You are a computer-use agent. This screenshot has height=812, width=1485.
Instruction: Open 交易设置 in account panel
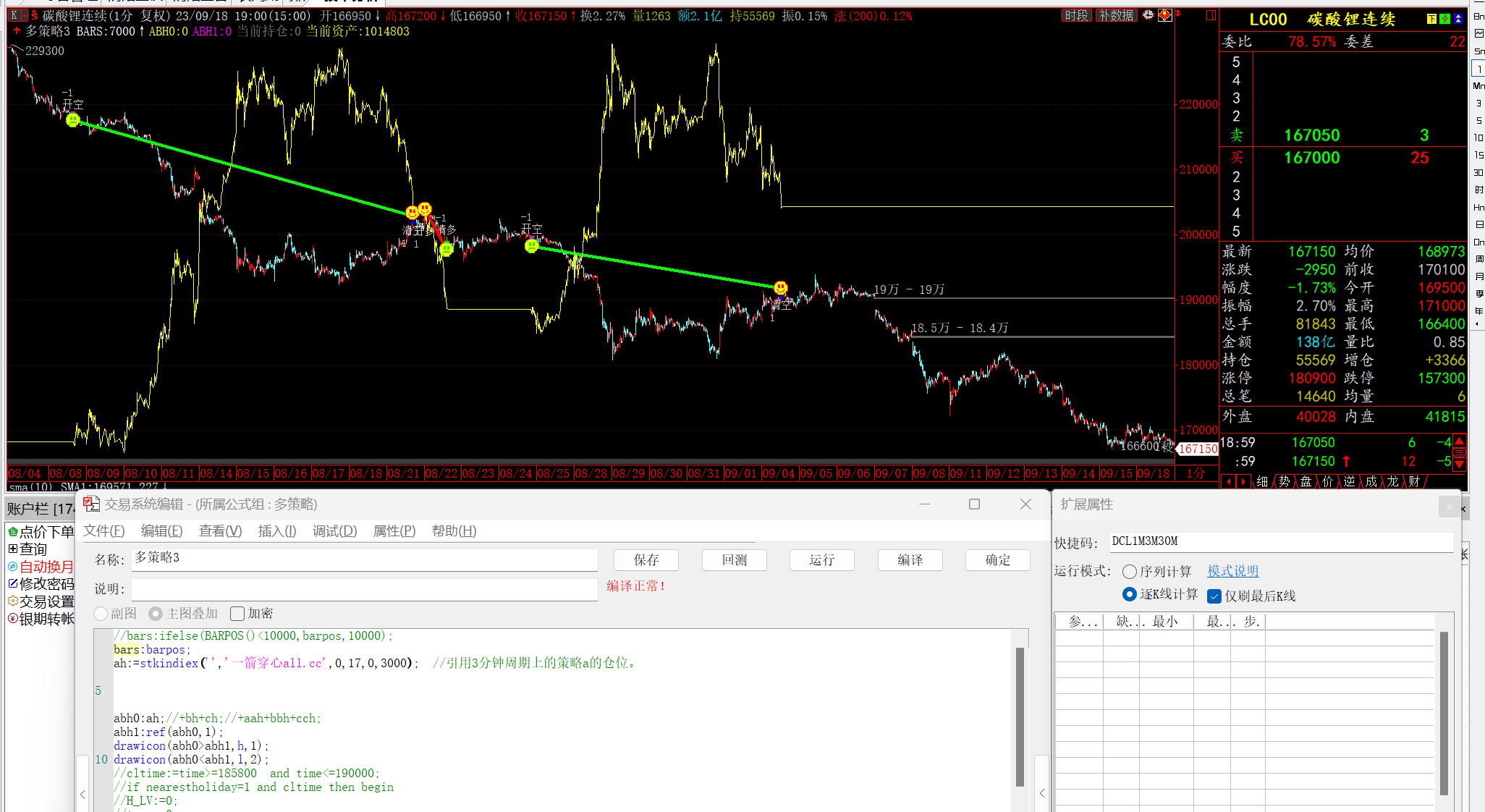[x=41, y=601]
